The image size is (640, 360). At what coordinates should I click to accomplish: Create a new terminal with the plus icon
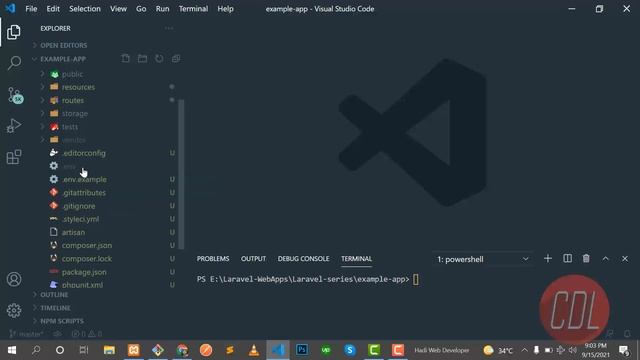click(548, 259)
